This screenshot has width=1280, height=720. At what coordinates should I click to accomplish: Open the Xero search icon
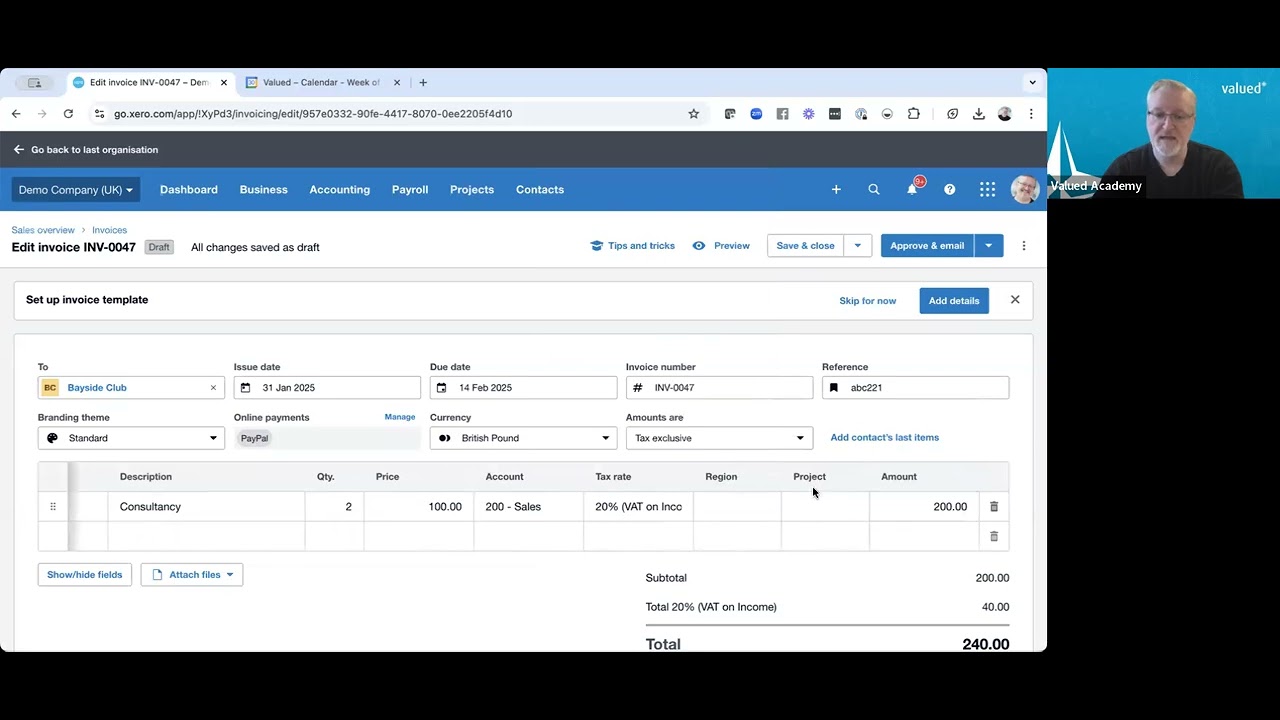[874, 189]
